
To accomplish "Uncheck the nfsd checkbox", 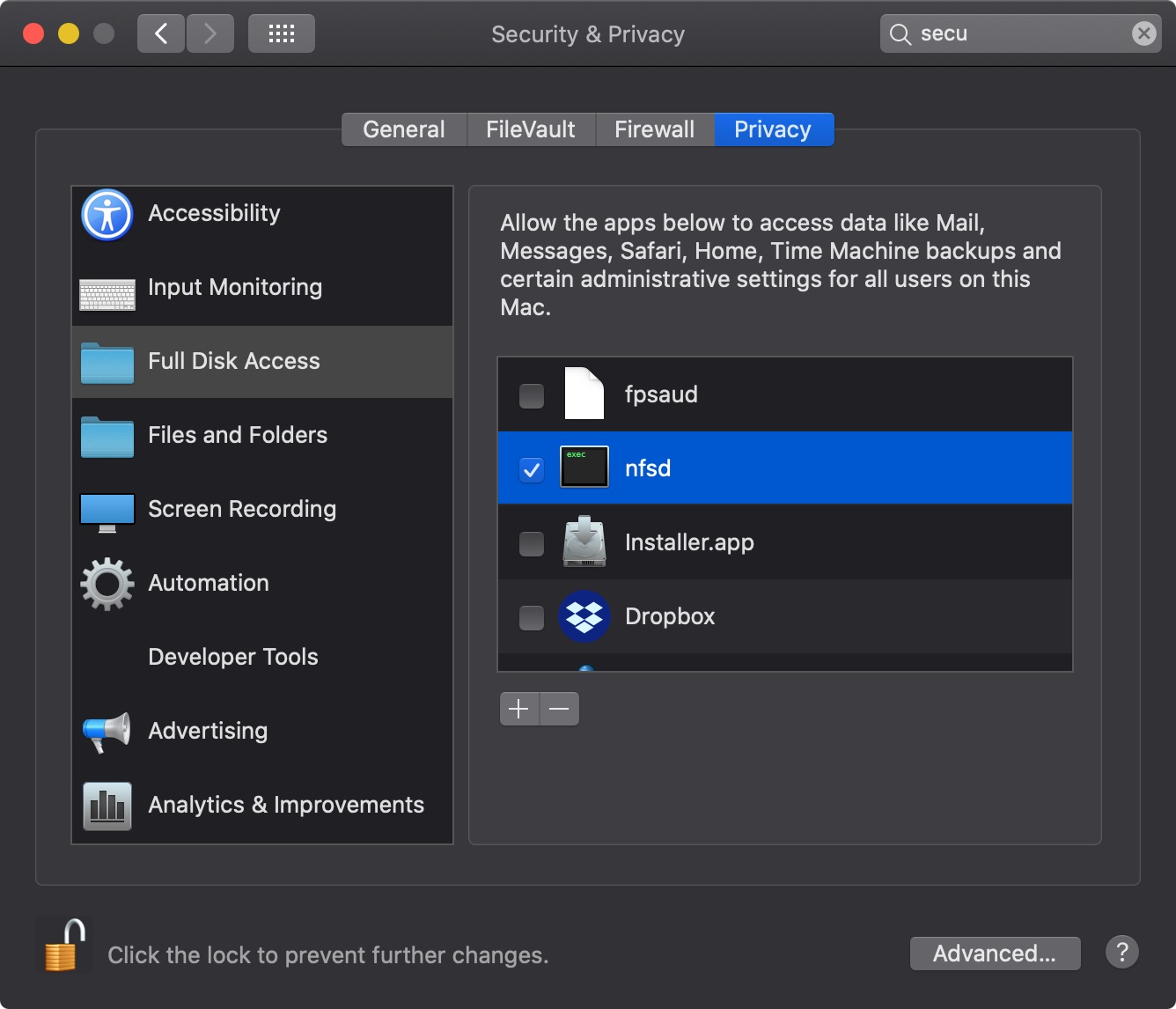I will pos(532,470).
